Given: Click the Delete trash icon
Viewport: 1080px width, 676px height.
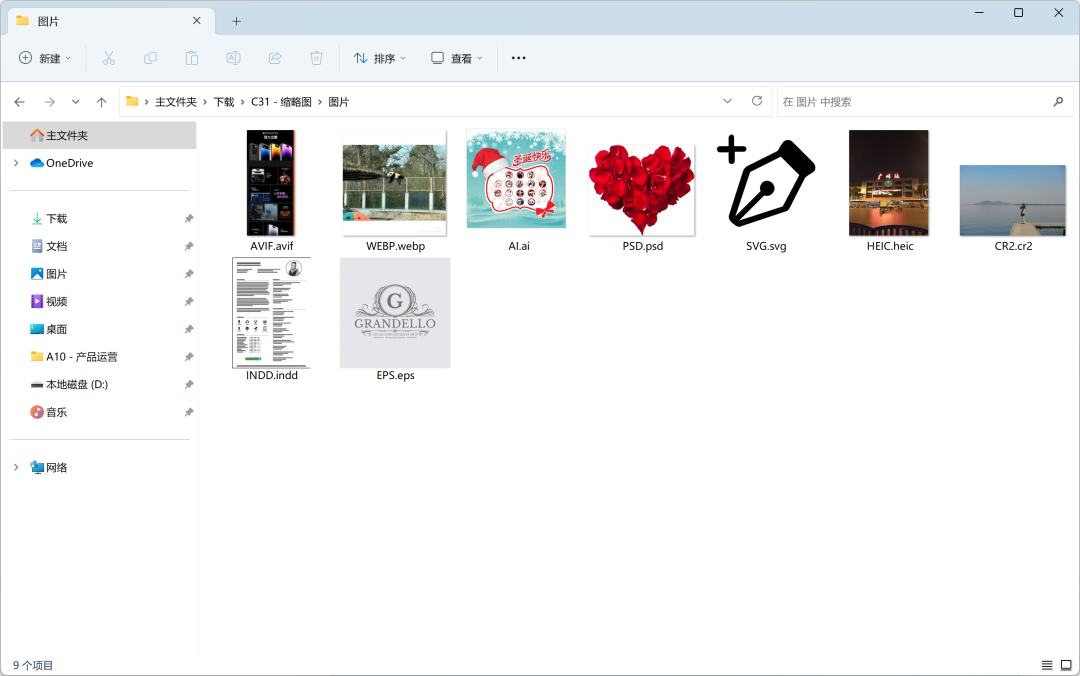Looking at the screenshot, I should pos(316,58).
